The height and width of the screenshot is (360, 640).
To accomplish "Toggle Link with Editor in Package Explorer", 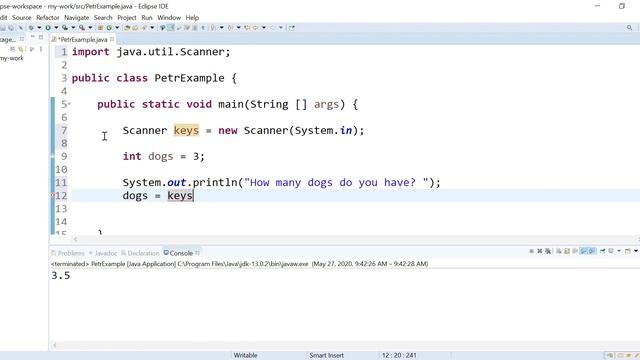I will [x=21, y=49].
